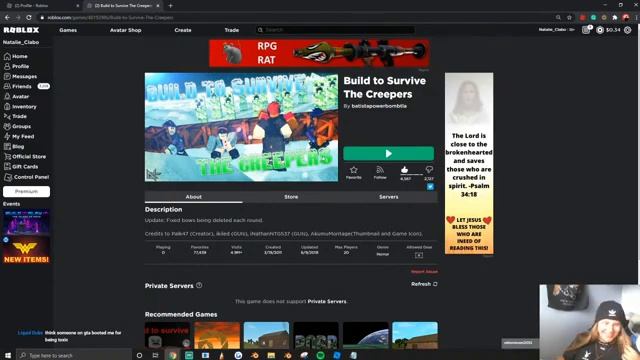
Task: Open the Windows Start menu
Action: pos(7,355)
